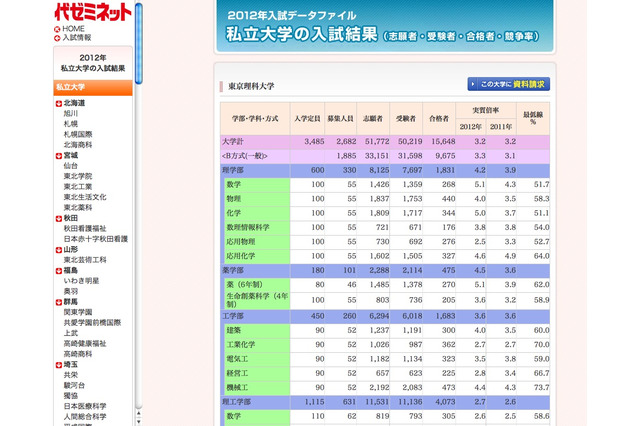Screen dimensions: 640x426
Task: Open いわき明星 link
Action: pyautogui.click(x=81, y=281)
